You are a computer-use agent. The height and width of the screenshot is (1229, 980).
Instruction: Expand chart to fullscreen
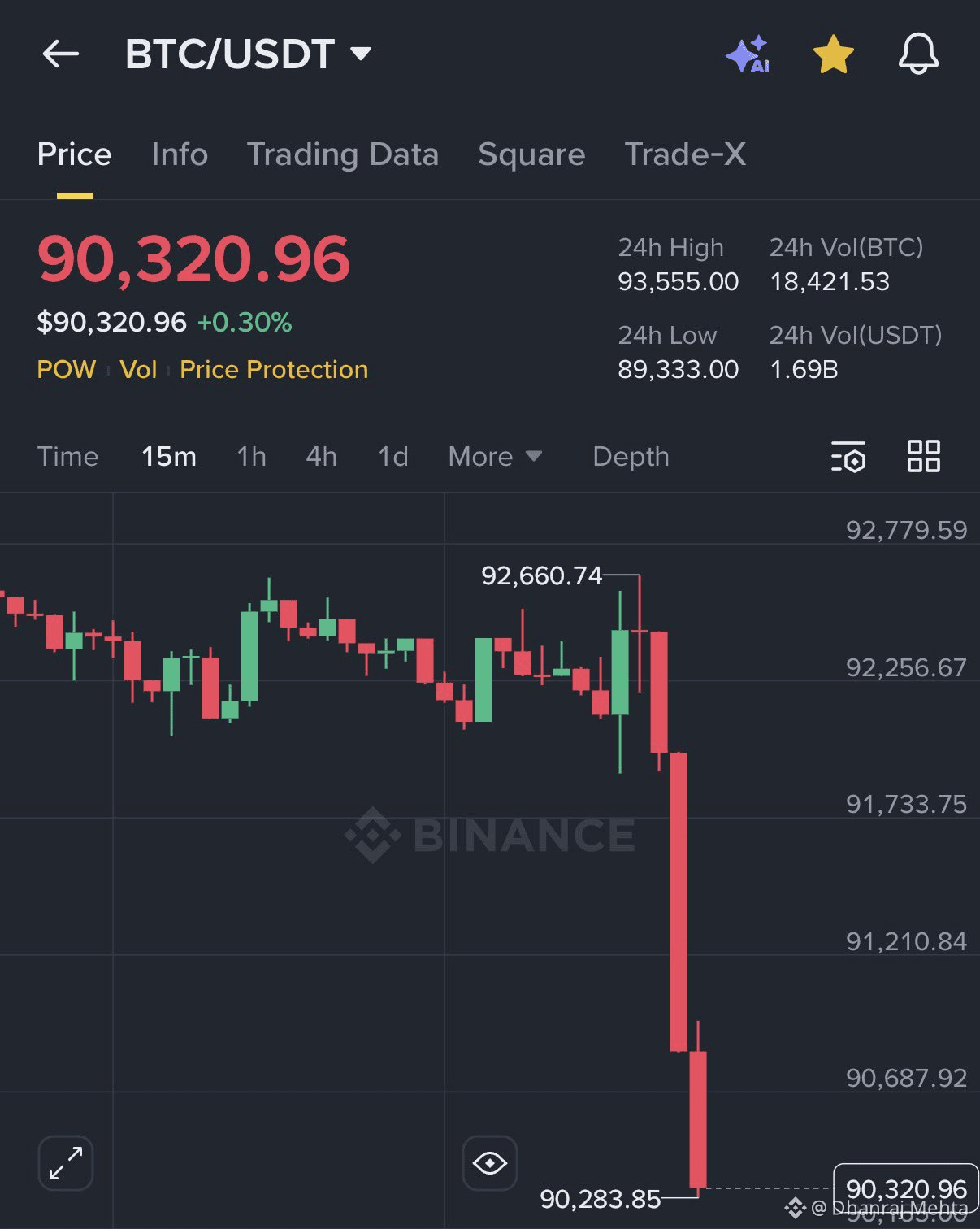coord(66,1163)
